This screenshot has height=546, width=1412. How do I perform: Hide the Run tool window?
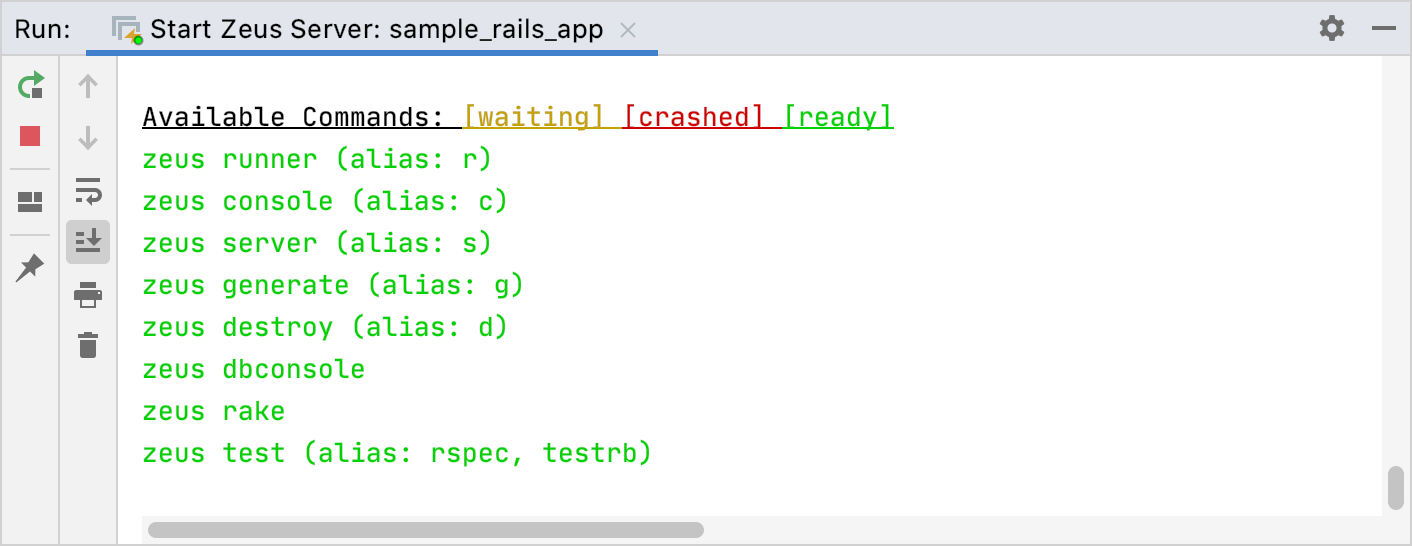click(x=1384, y=28)
